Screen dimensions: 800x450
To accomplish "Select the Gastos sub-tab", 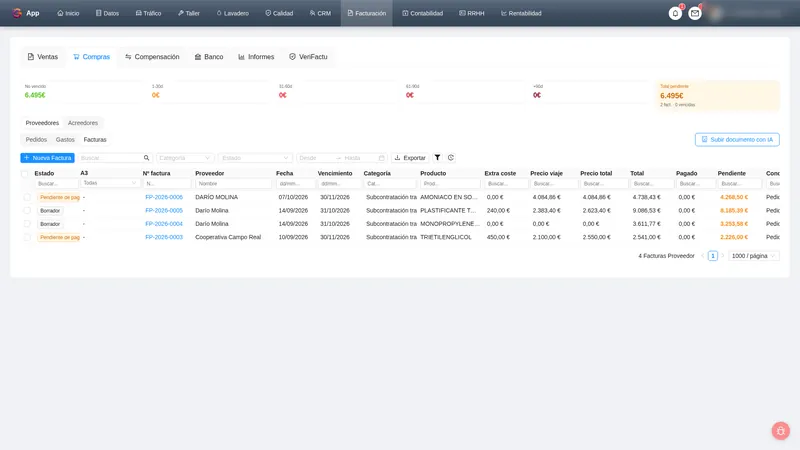I will tap(65, 139).
